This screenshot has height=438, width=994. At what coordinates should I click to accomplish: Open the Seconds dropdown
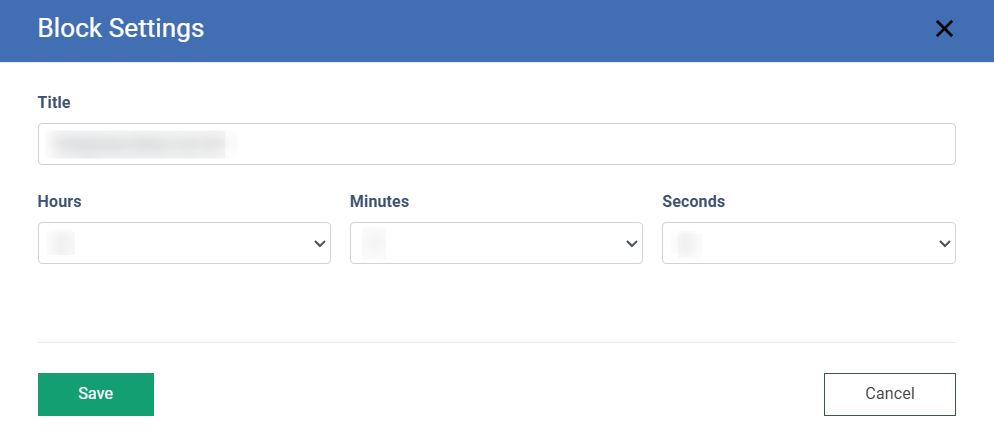tap(808, 243)
